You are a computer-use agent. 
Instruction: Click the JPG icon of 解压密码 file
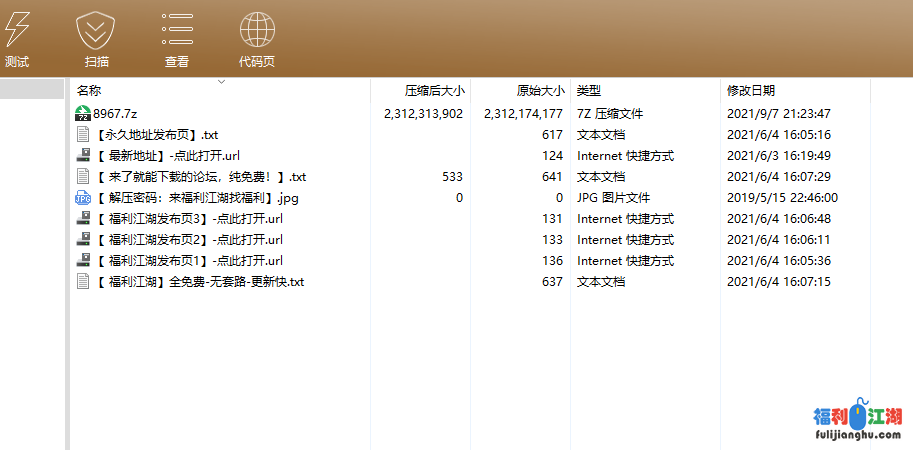click(83, 198)
